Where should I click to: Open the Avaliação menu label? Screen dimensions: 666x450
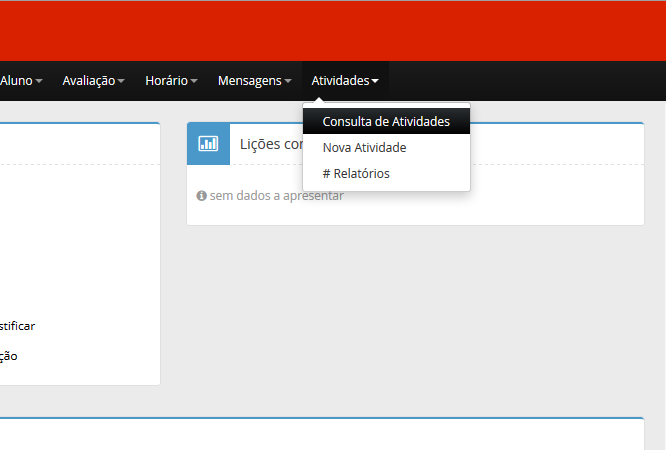88,80
